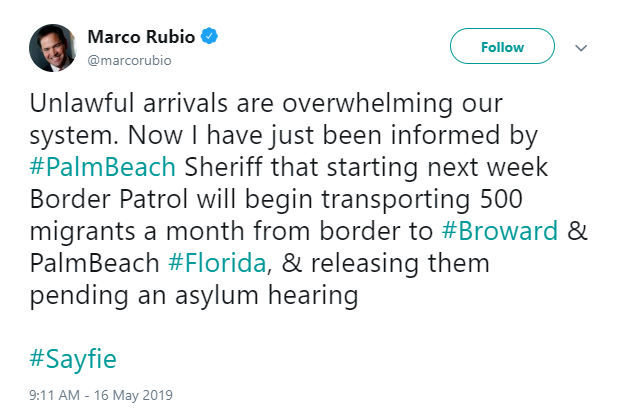Open the Marco Rubio display name link
Viewport: 623px width, 408px height.
tap(145, 39)
